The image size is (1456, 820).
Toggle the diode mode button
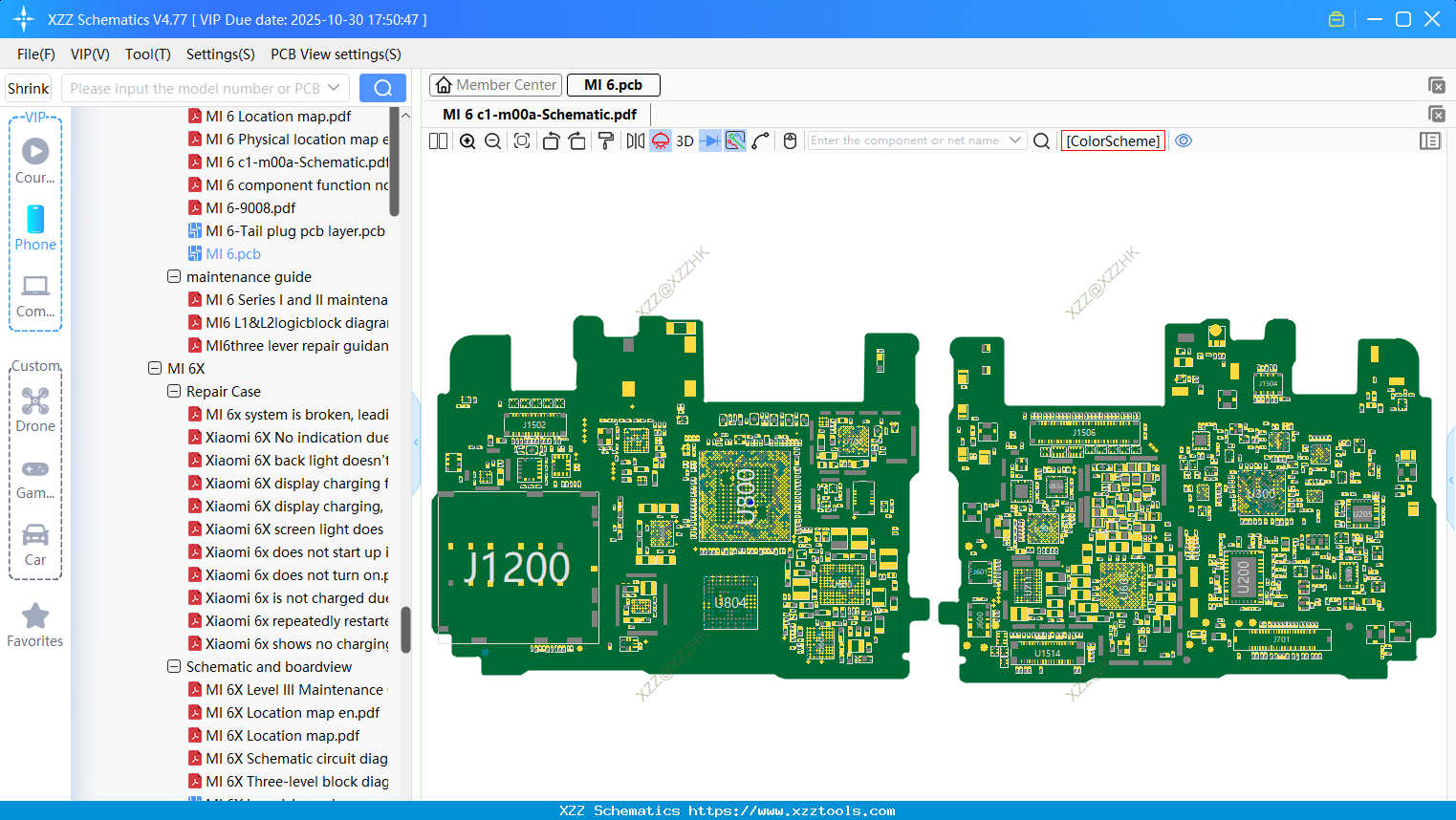point(709,141)
